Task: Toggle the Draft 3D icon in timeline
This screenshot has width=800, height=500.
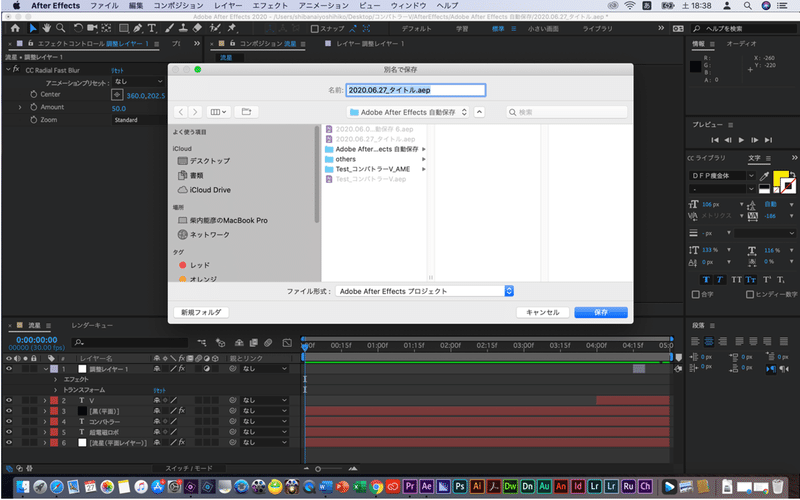Action: (x=220, y=343)
